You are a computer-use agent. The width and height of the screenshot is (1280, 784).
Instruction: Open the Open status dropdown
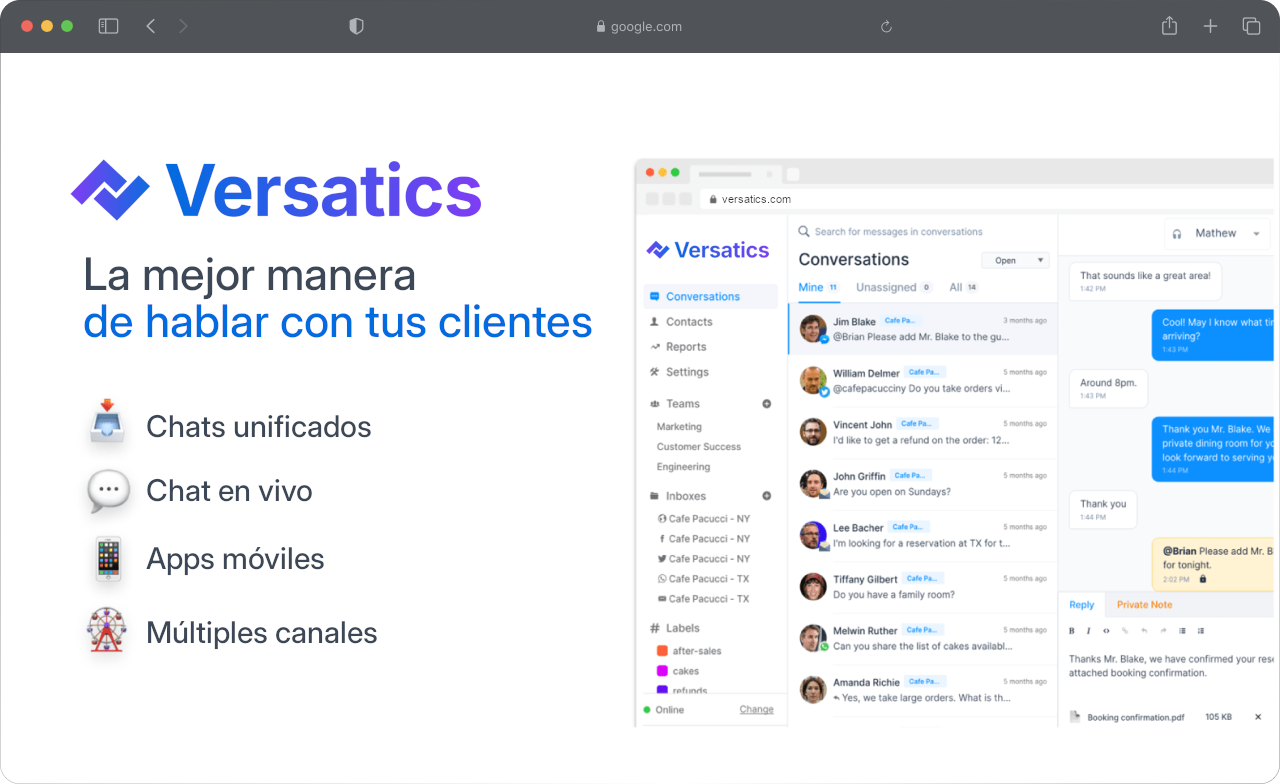pos(1015,261)
